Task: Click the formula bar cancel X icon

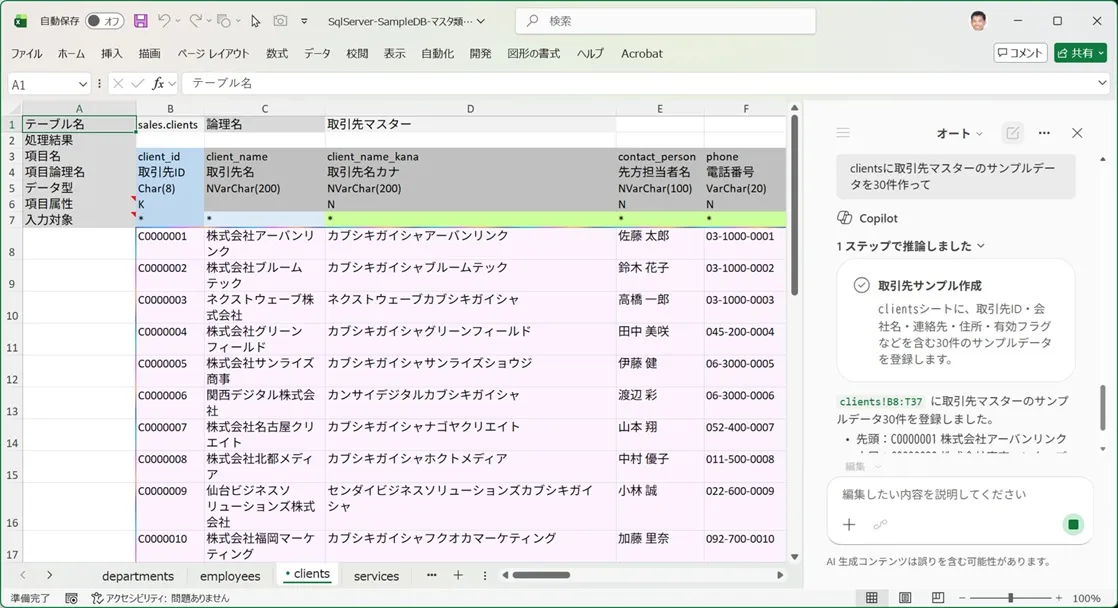Action: pos(118,84)
